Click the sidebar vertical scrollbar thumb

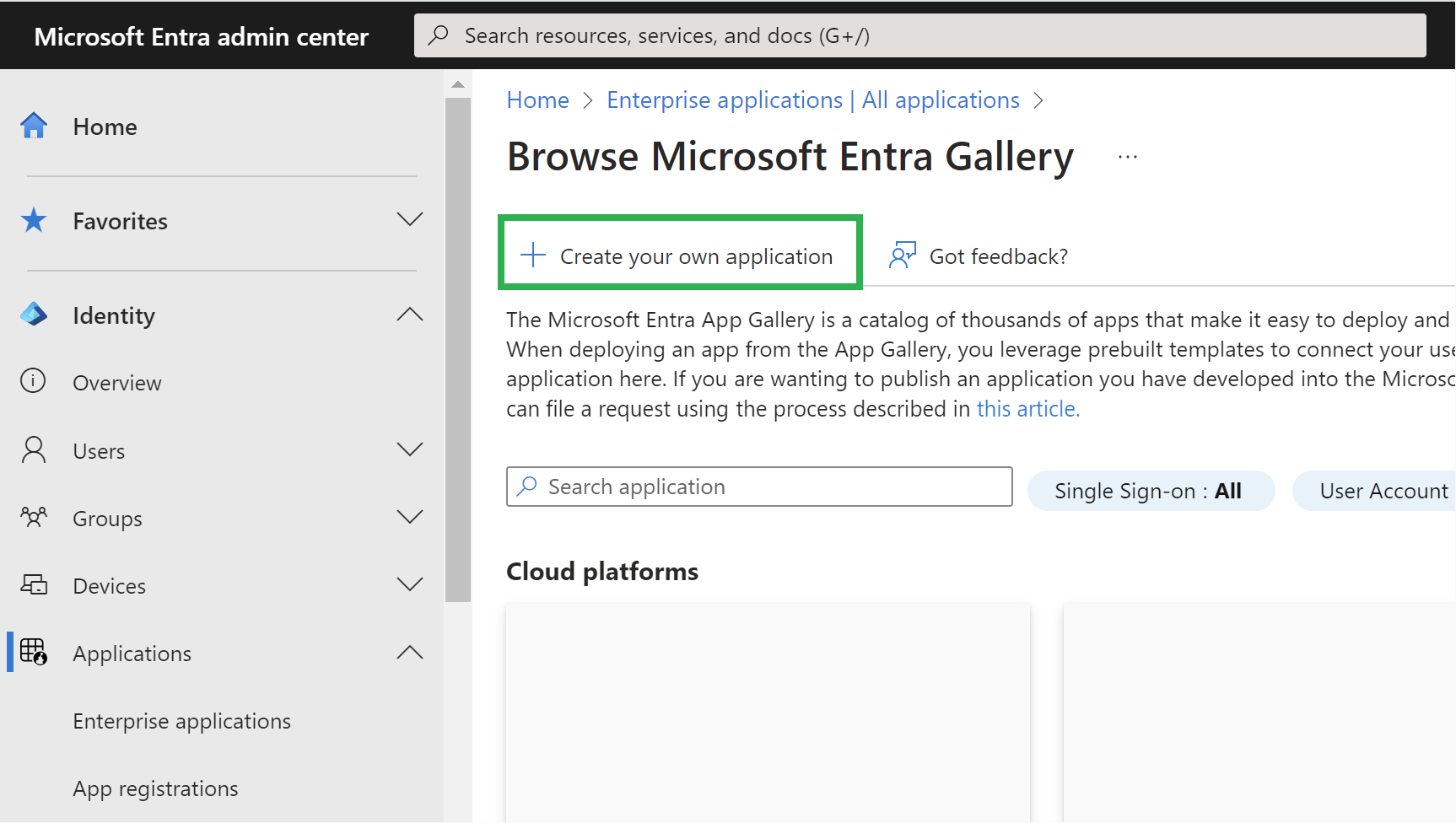click(458, 350)
